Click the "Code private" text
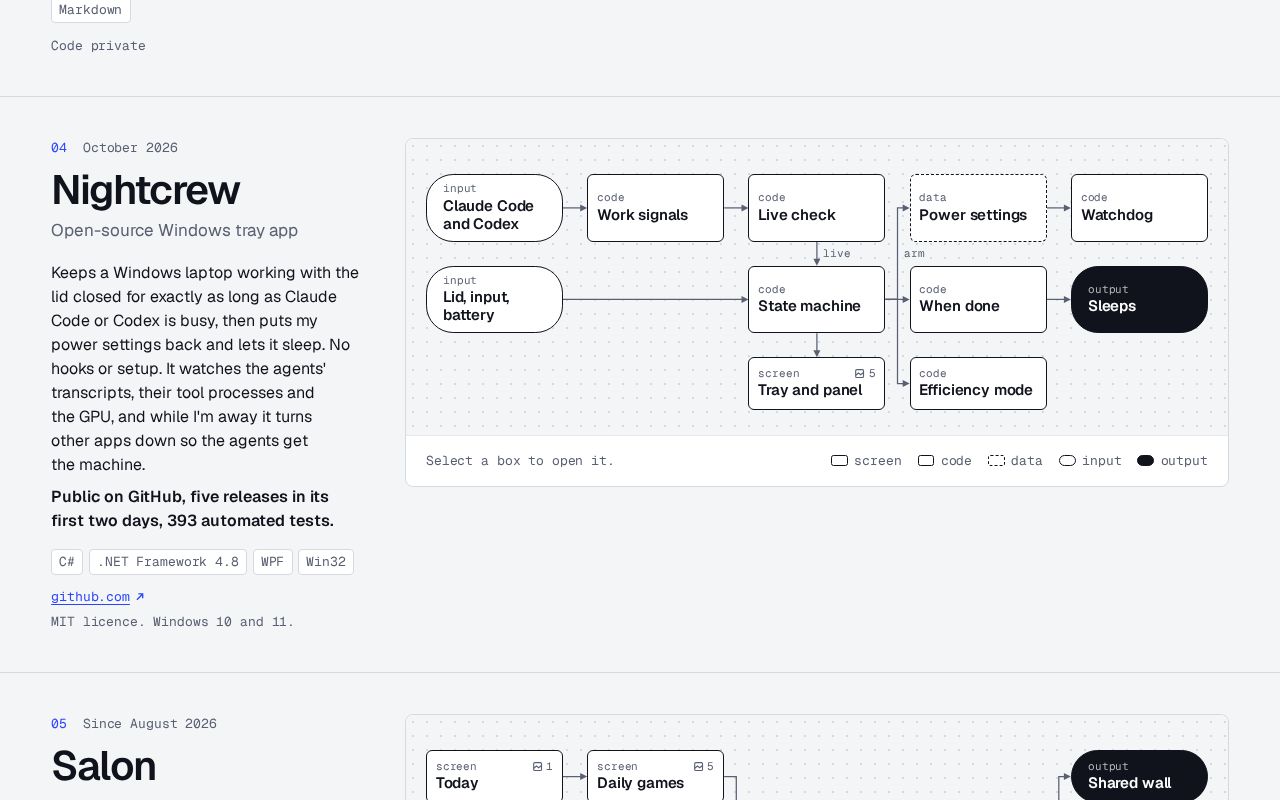Screen dimensions: 1280x800 click(98, 46)
